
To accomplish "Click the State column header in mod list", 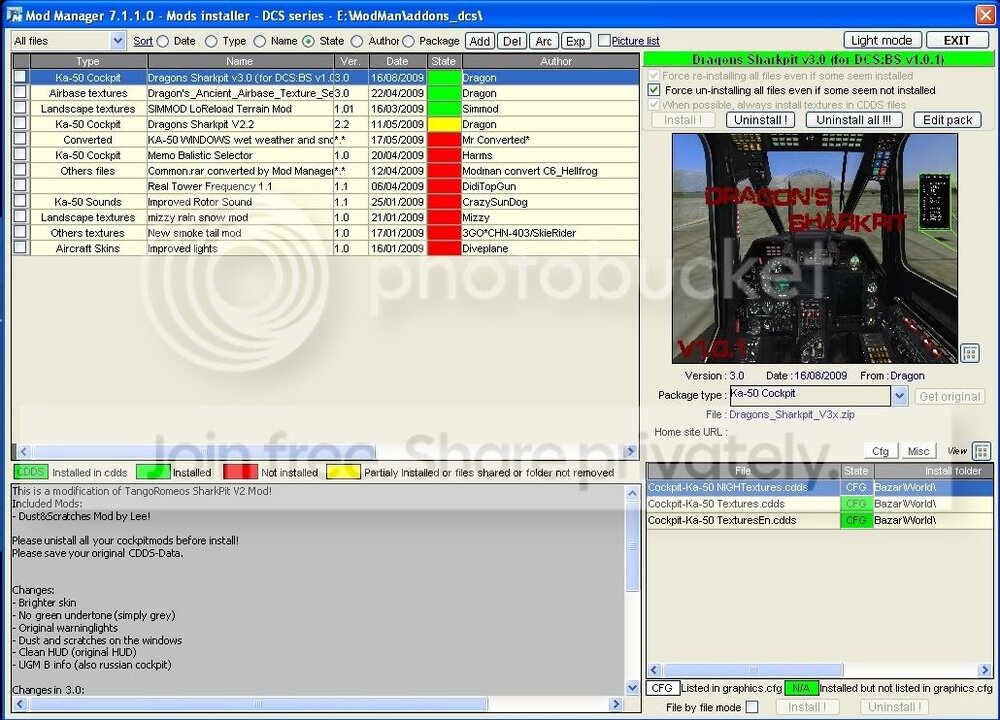I will click(443, 61).
